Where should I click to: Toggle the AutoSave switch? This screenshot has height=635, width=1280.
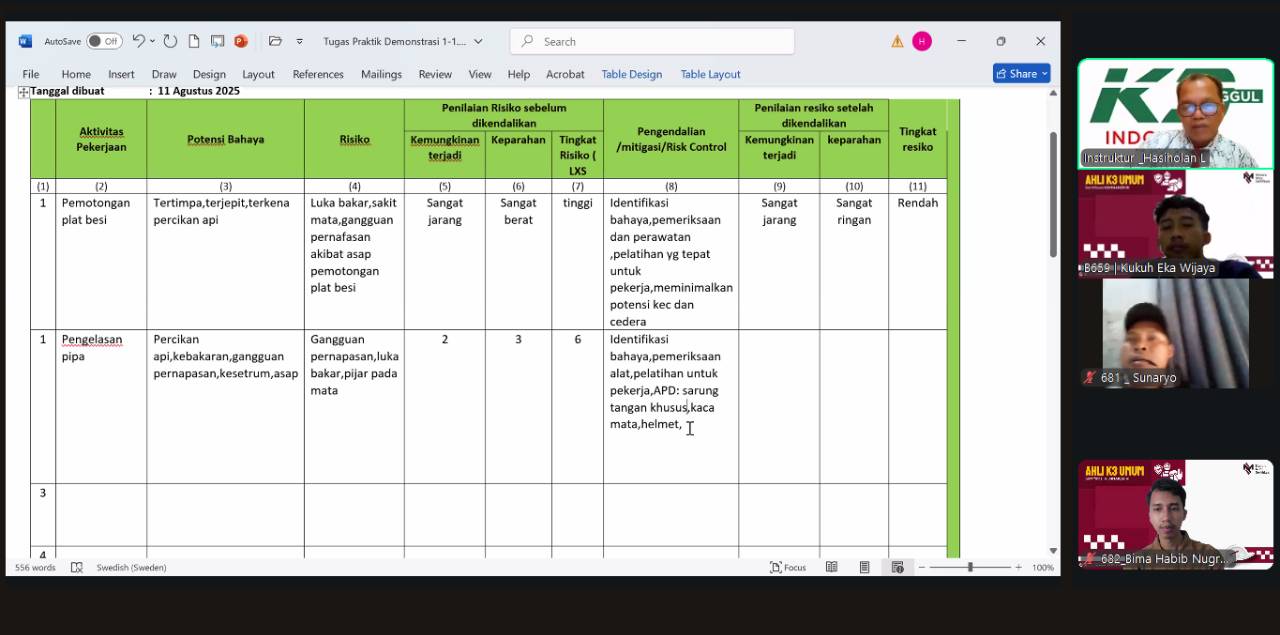click(104, 41)
